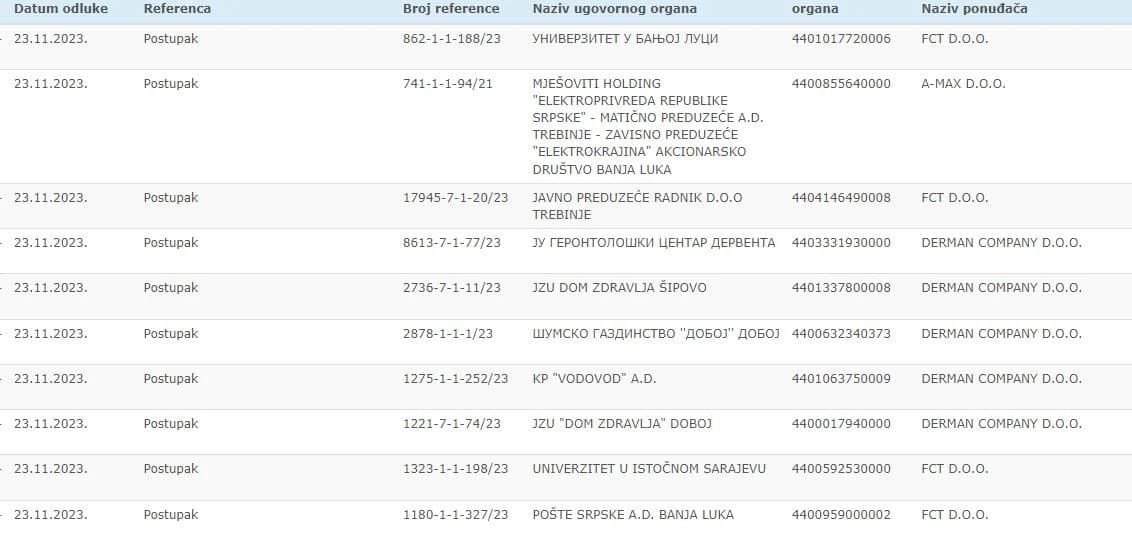Click 'JZU DOM ZDRAVLJA ŠIPOVO' authority name
The image size is (1132, 545).
619,287
